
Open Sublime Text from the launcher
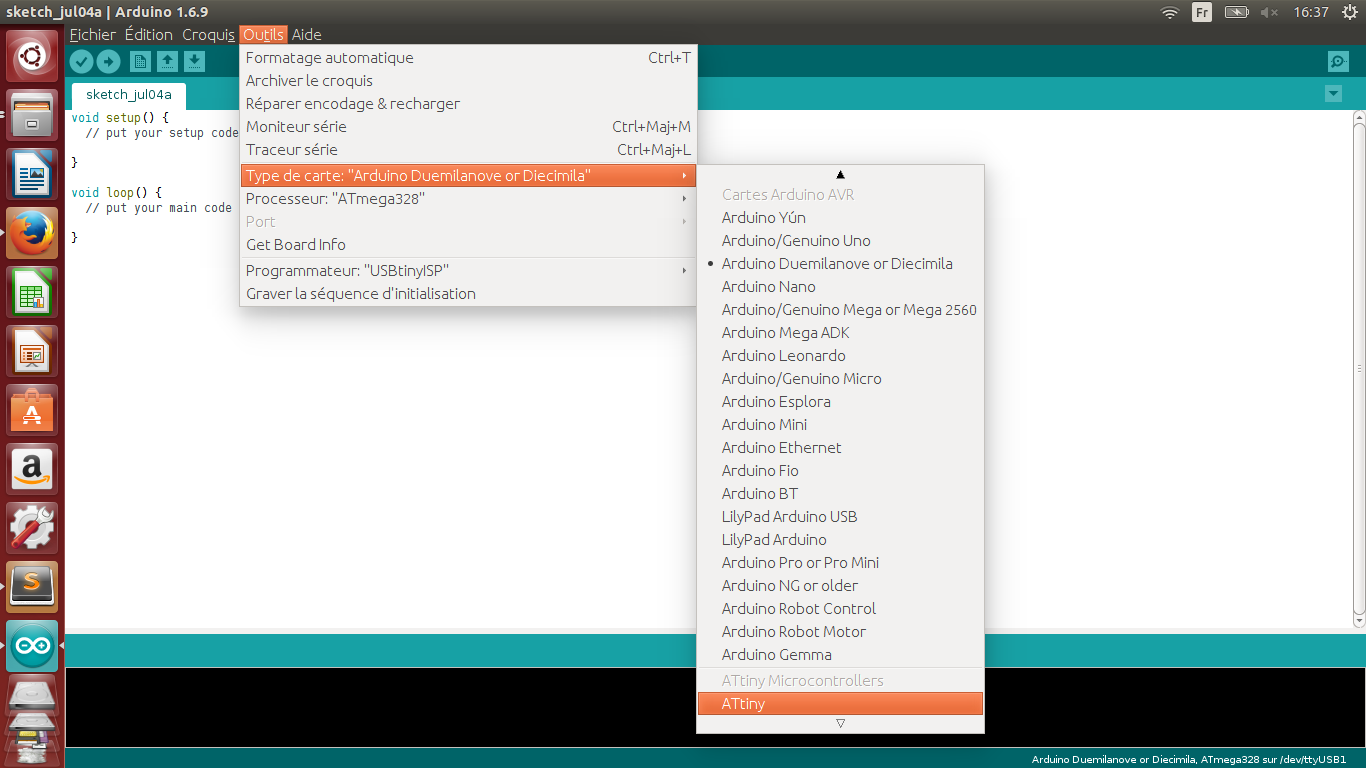[x=34, y=587]
